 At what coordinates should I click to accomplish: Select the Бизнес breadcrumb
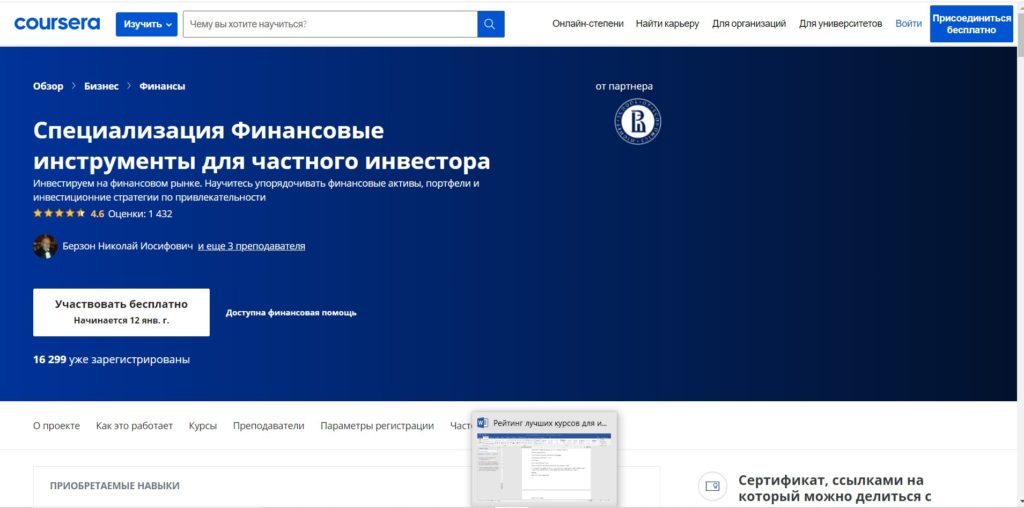pyautogui.click(x=101, y=86)
